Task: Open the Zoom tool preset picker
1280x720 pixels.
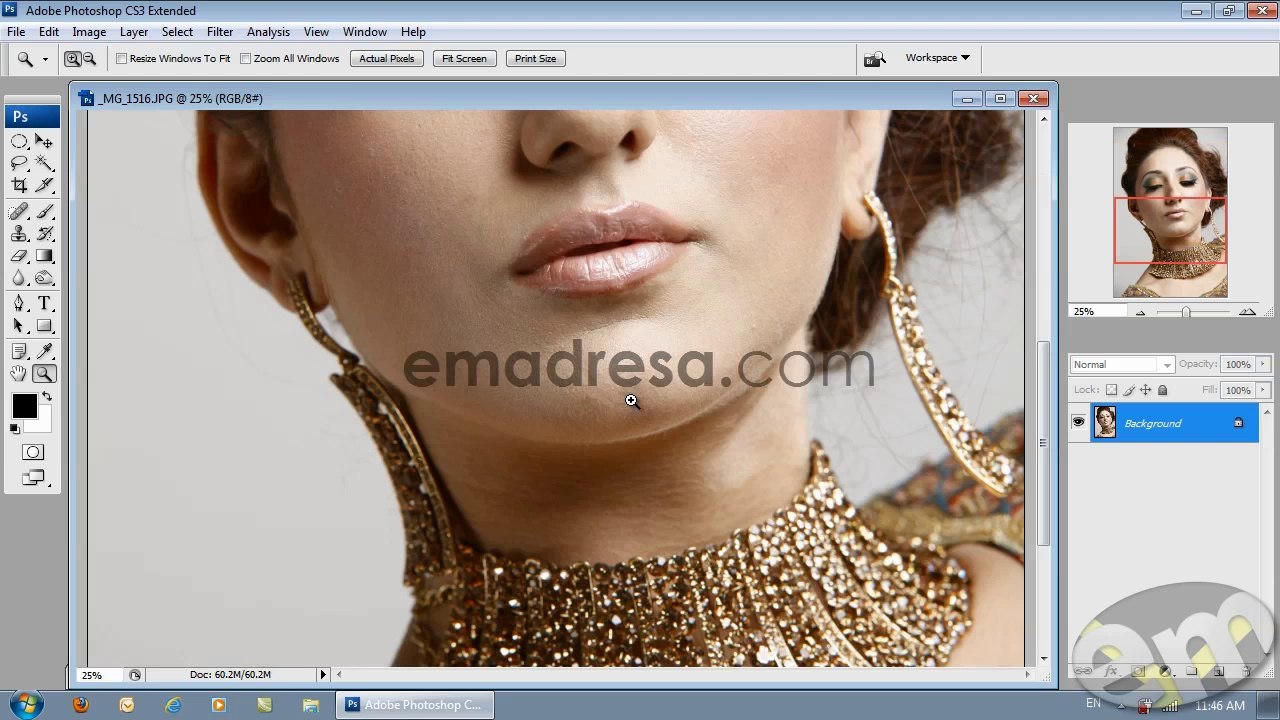Action: tap(45, 59)
